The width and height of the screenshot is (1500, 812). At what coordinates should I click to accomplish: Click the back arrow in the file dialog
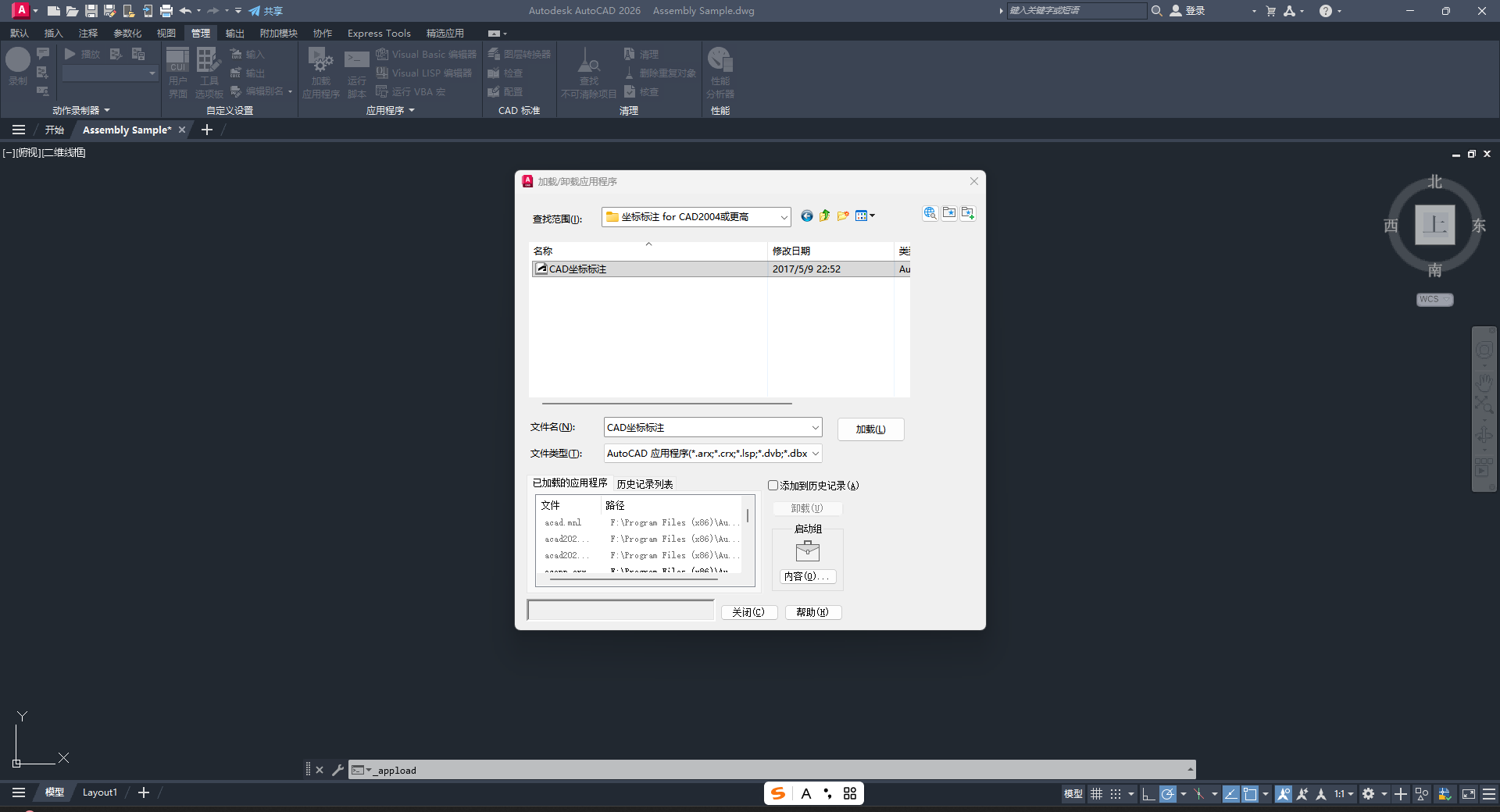tap(806, 216)
